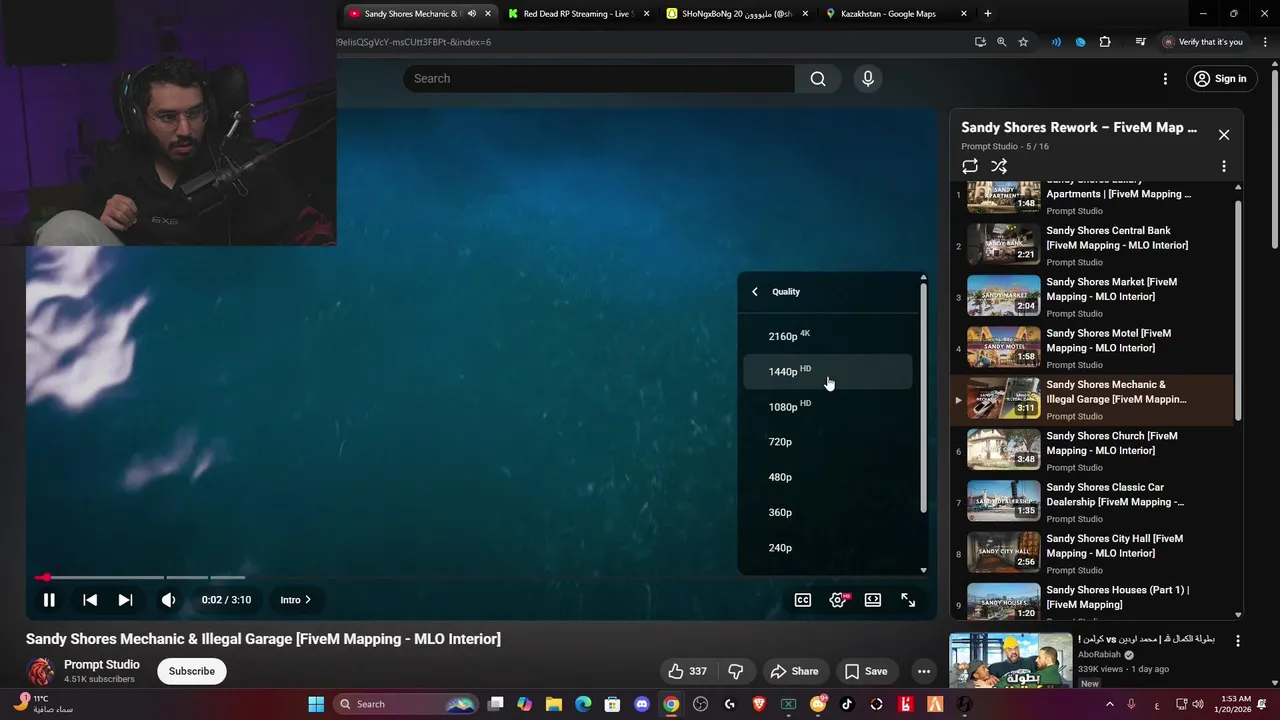Set quality to 480p
Viewport: 1280px width, 720px height.
click(x=828, y=477)
